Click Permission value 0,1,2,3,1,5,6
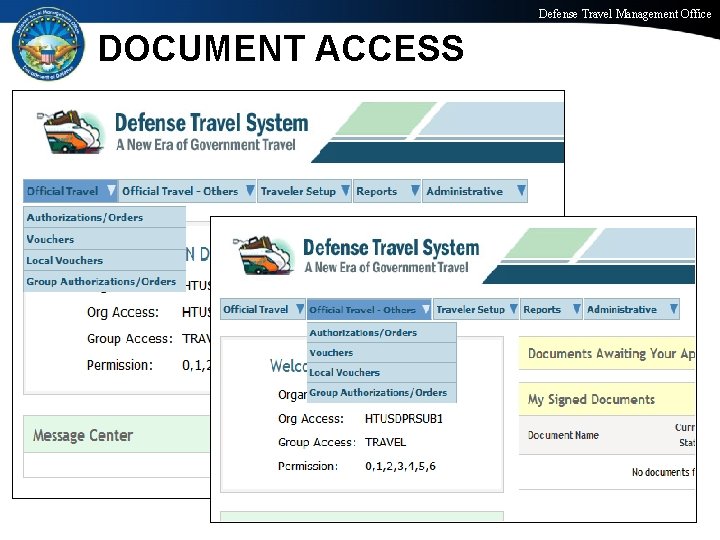The height and width of the screenshot is (540, 720). (400, 466)
